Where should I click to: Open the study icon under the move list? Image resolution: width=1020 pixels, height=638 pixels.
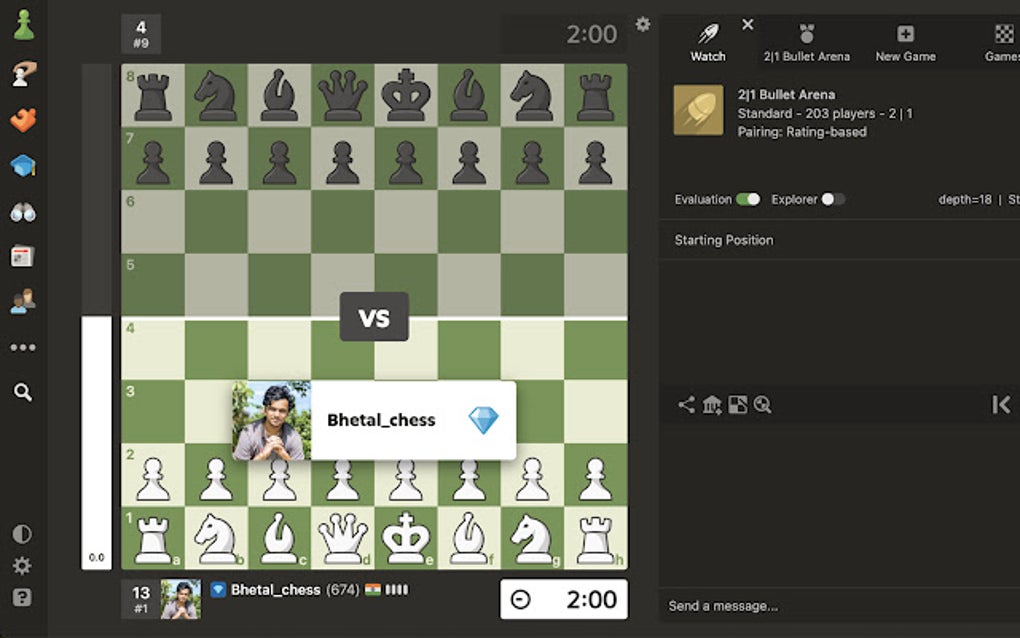coord(713,405)
